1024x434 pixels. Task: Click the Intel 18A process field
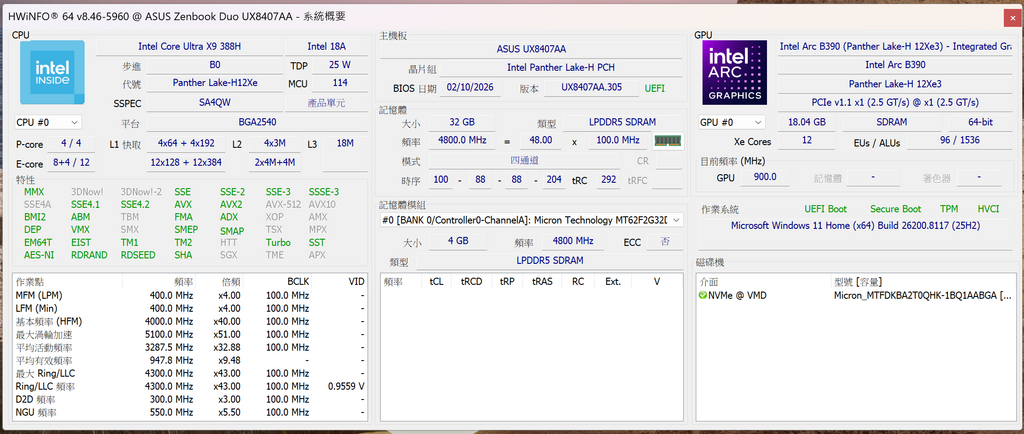[327, 46]
